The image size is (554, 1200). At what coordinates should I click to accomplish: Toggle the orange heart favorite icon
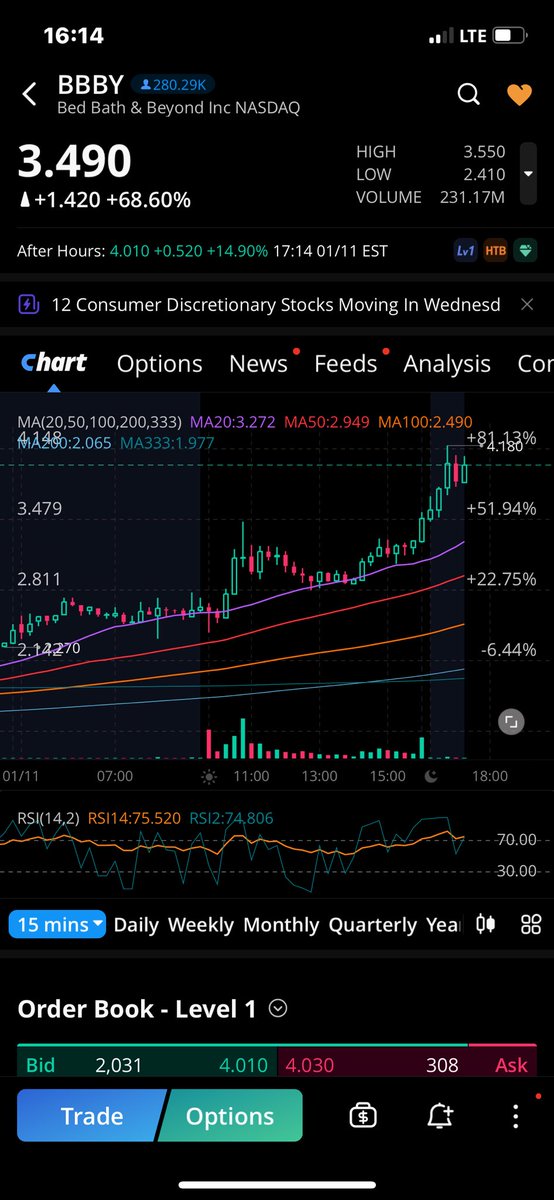(x=519, y=94)
